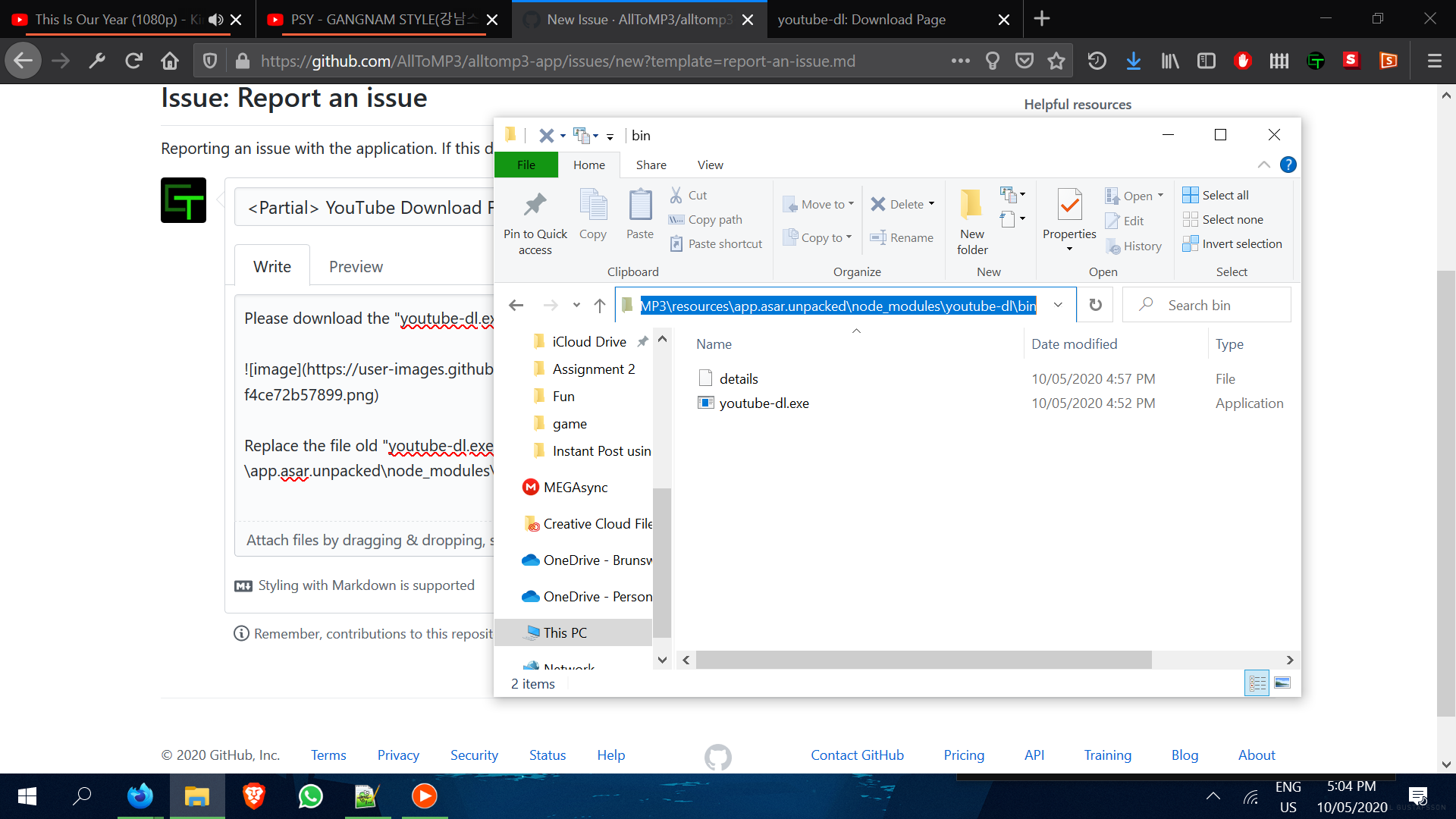Switch to details list view

click(x=1257, y=683)
